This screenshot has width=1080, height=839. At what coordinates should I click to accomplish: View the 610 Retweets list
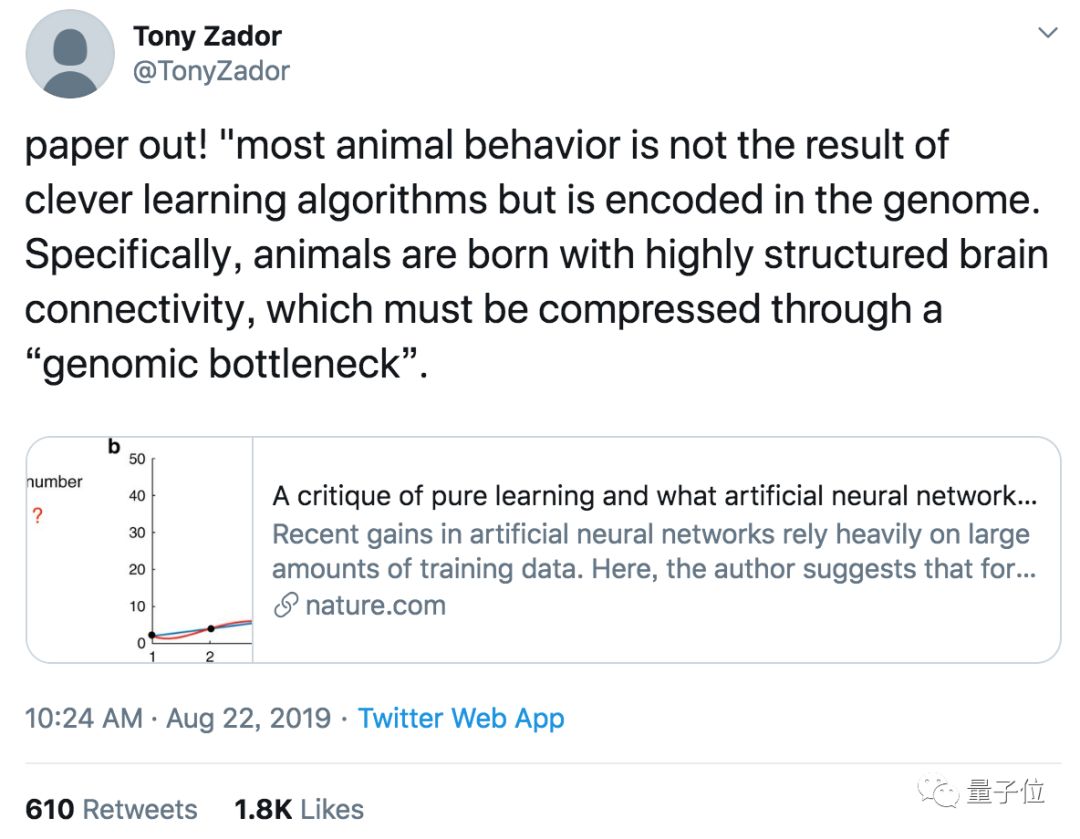(111, 809)
